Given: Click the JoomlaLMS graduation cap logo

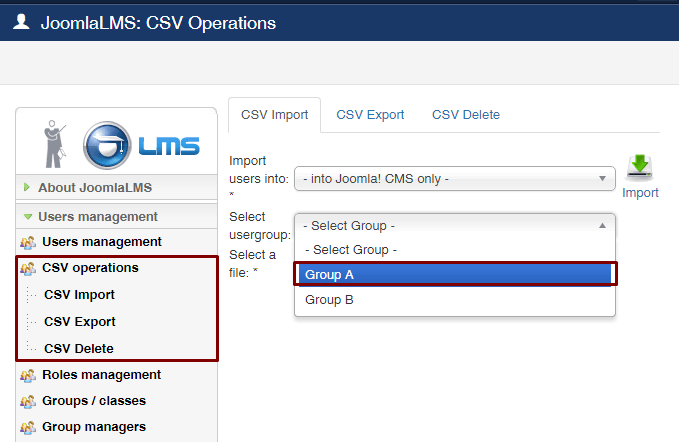Looking at the screenshot, I should [x=107, y=145].
